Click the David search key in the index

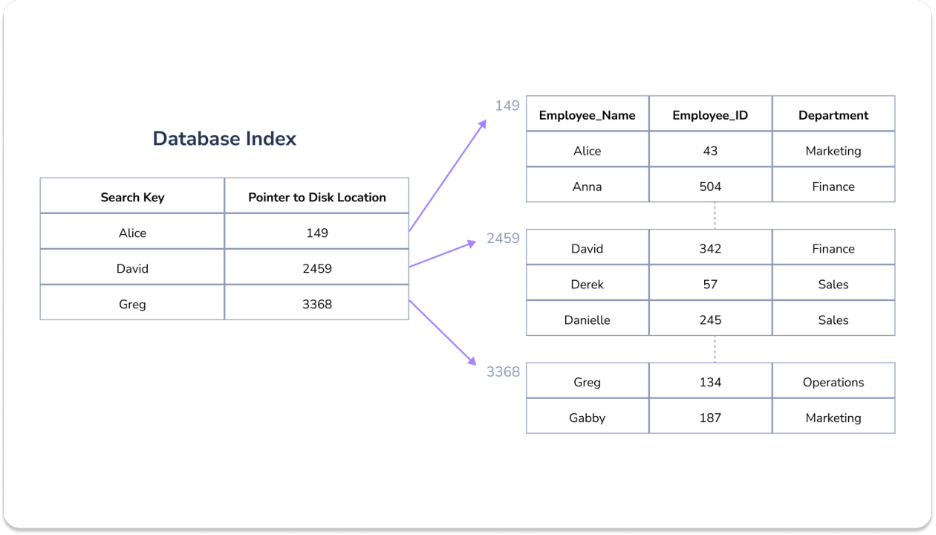coord(132,269)
